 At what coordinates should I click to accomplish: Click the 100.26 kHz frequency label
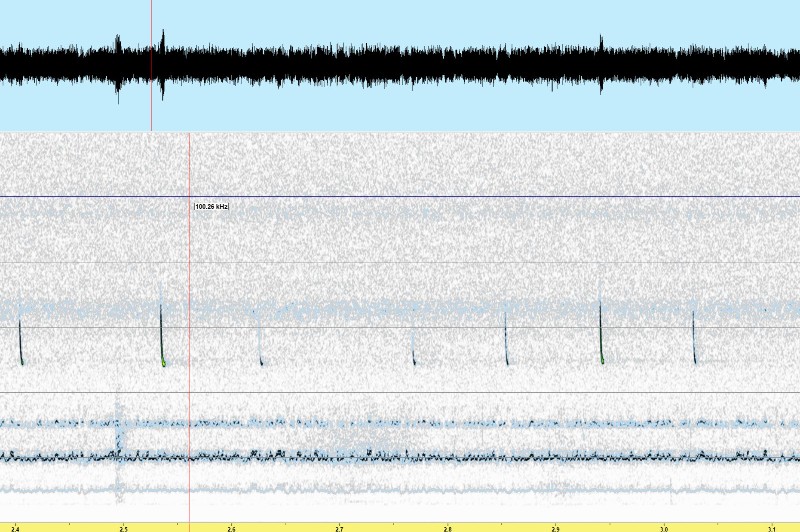(x=211, y=206)
